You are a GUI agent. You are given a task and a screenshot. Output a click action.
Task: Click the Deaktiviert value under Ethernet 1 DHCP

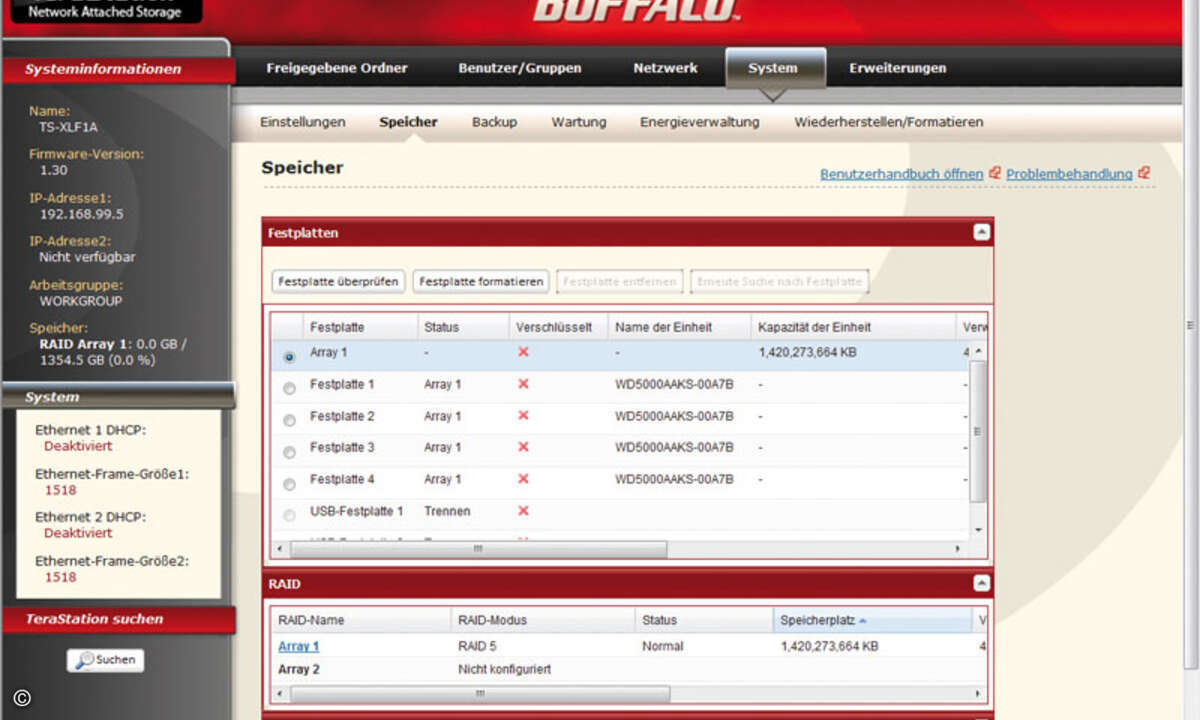78,446
